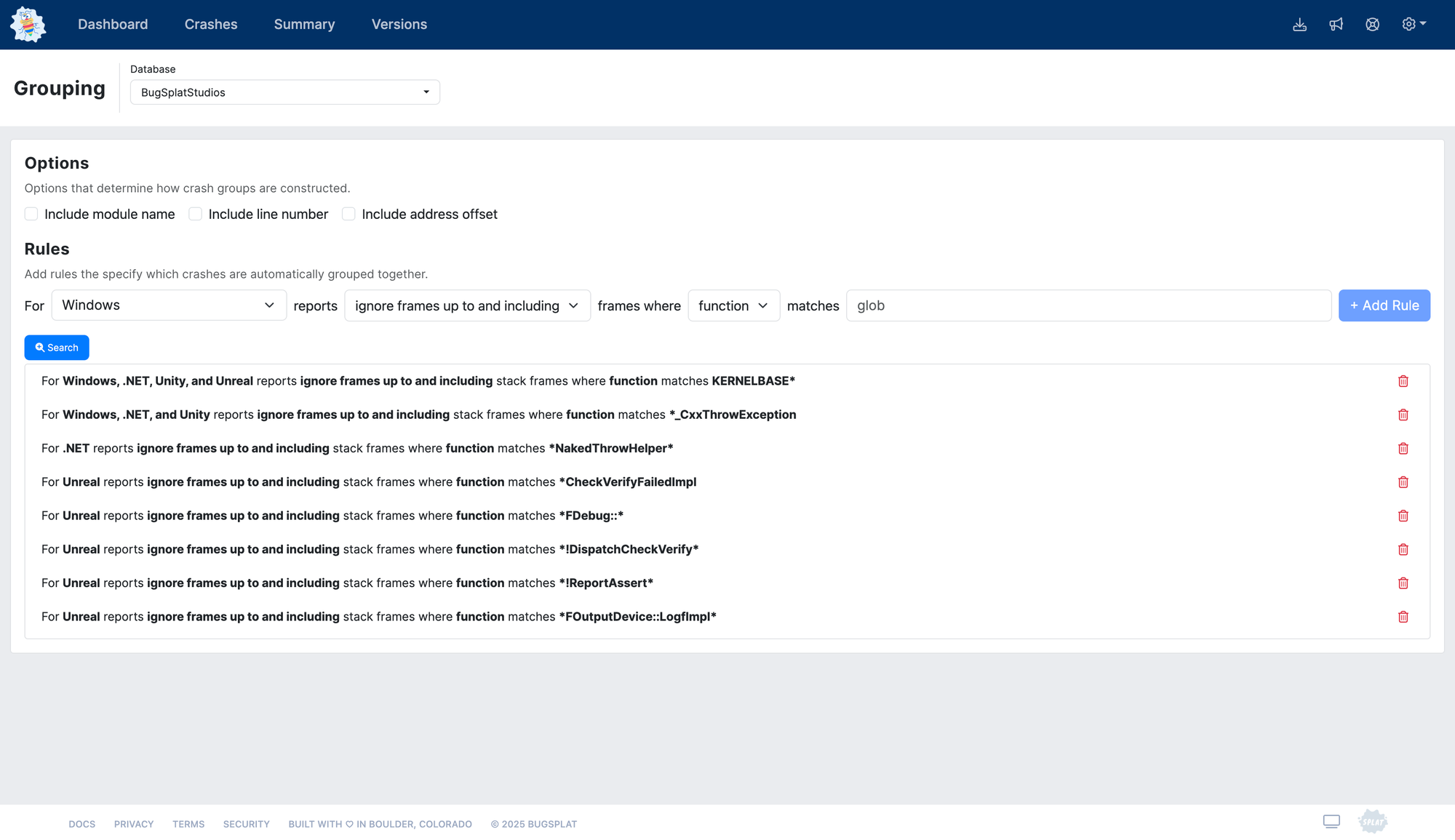Viewport: 1455px width, 840px height.
Task: Click the download icon in header
Action: tap(1299, 25)
